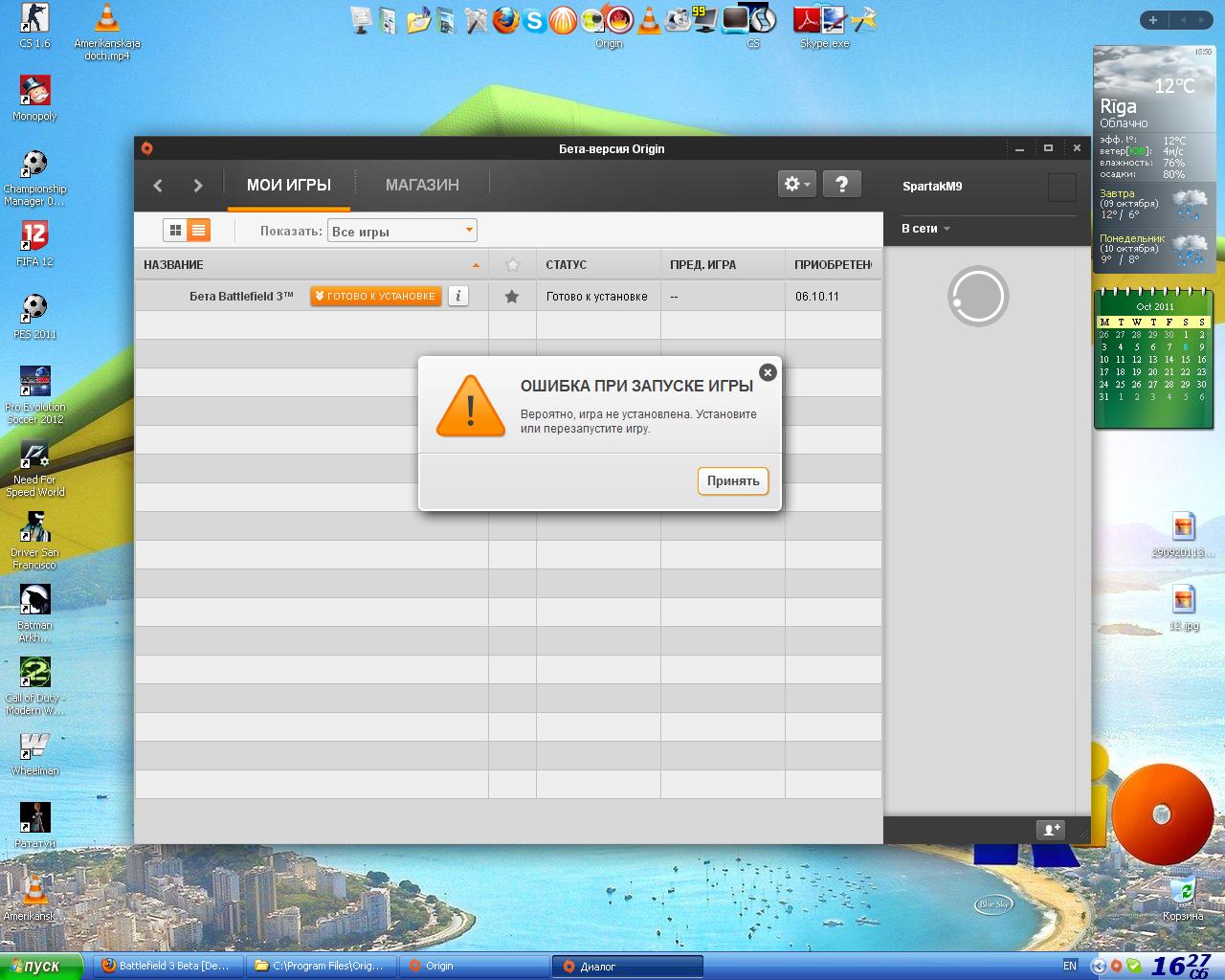Select the Oct 2011 calendar gadget header

click(1155, 307)
